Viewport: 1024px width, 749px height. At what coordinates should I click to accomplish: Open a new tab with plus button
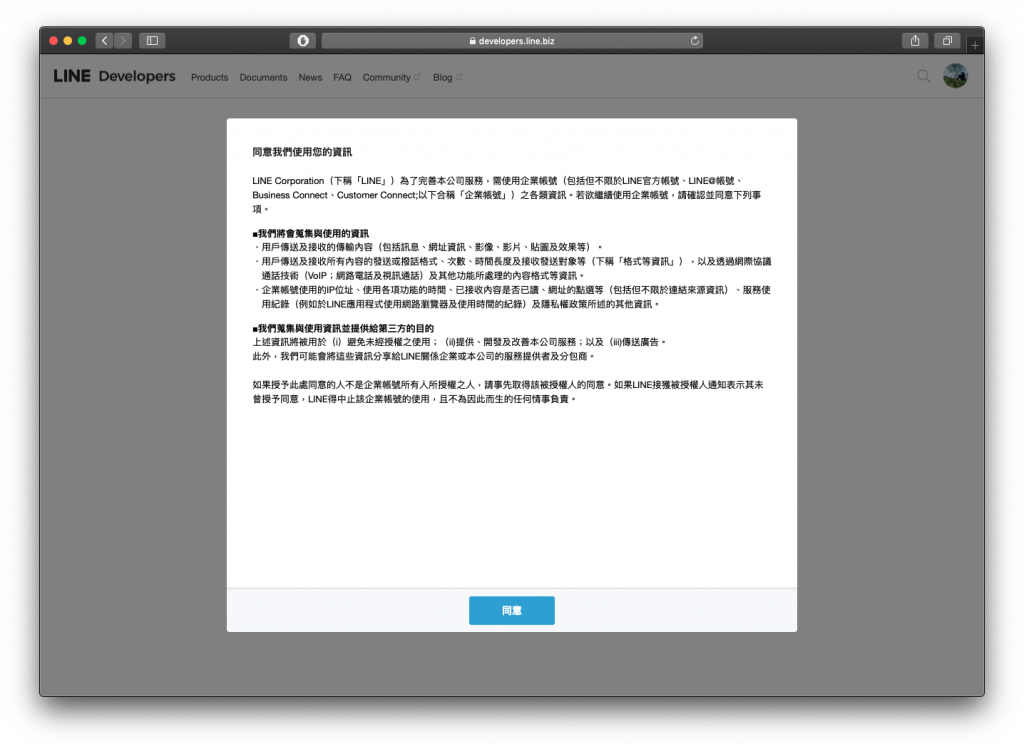pyautogui.click(x=974, y=45)
